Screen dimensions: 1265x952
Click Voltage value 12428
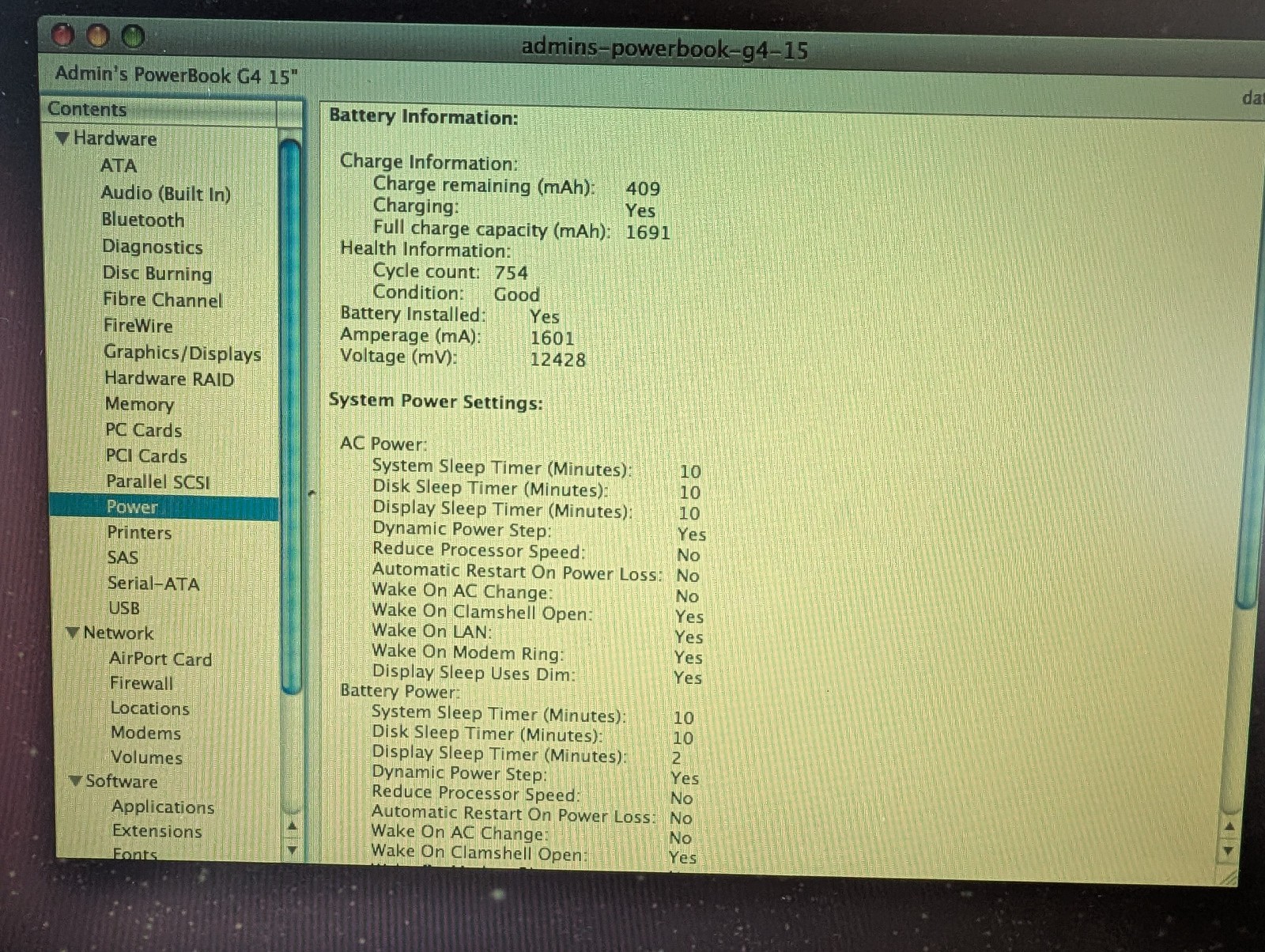[x=557, y=360]
